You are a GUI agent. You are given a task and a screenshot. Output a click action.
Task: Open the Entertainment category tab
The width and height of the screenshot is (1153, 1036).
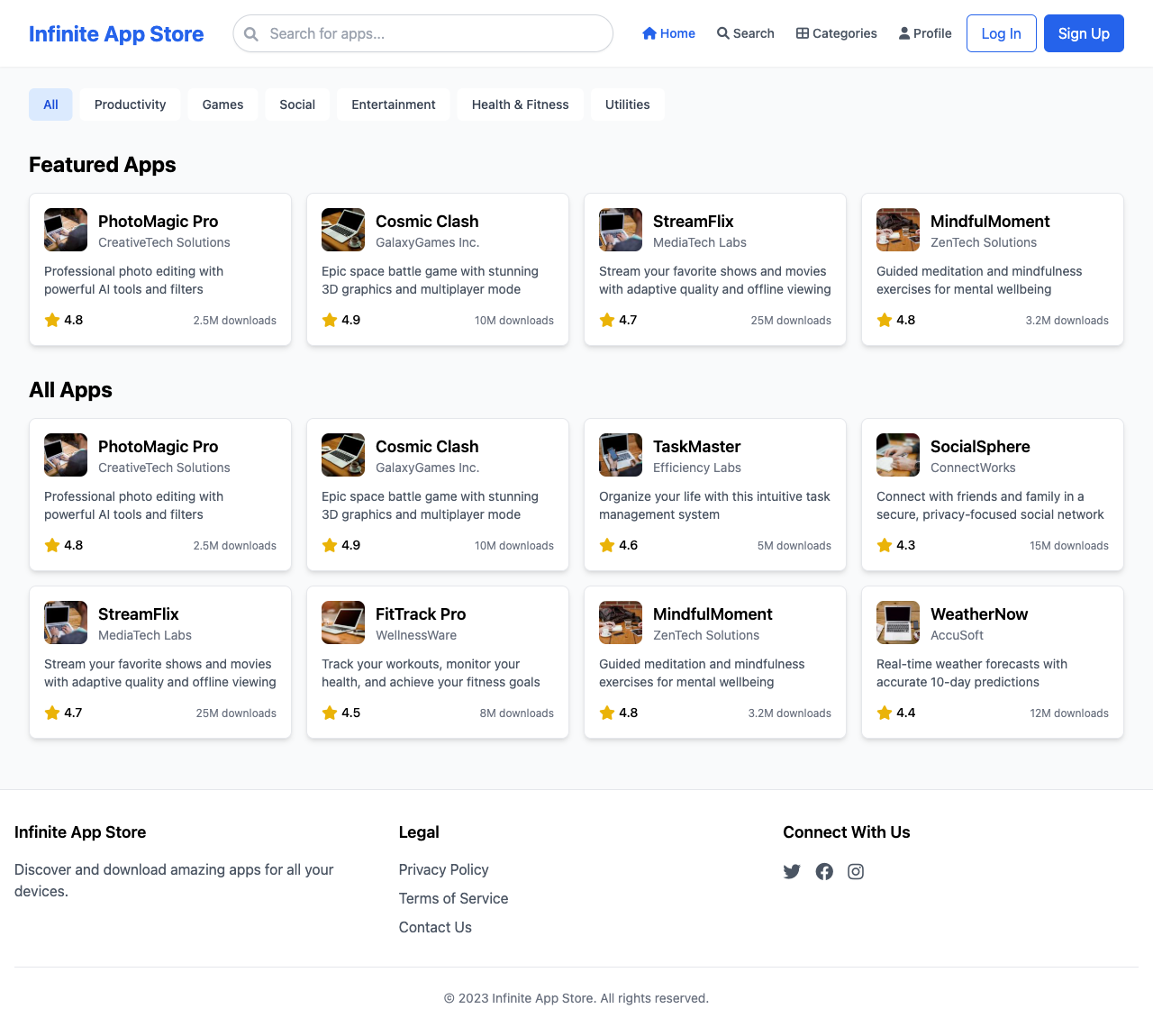click(394, 105)
